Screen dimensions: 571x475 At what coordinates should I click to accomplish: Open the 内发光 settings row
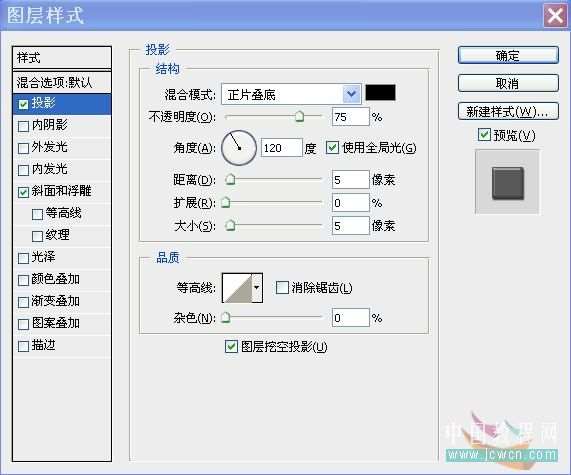[x=62, y=169]
